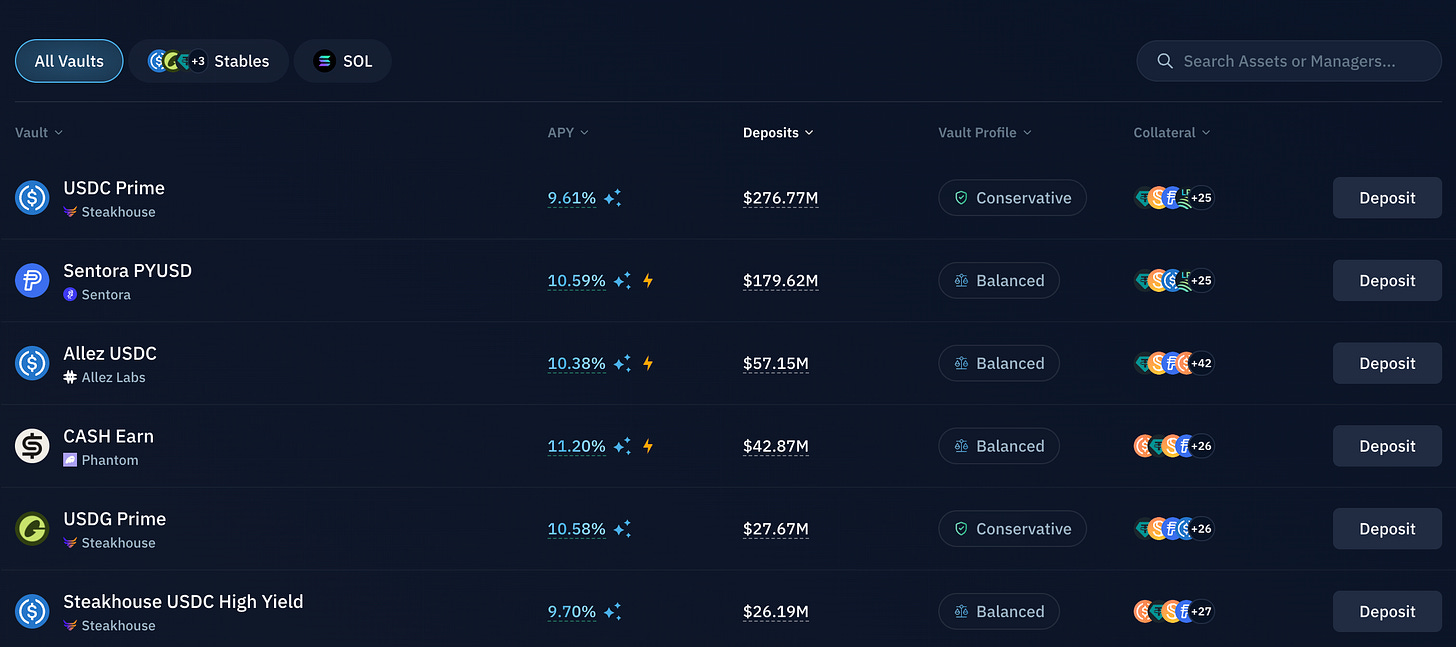The image size is (1456, 647).
Task: Click the $276.77M deposits value
Action: click(x=781, y=198)
